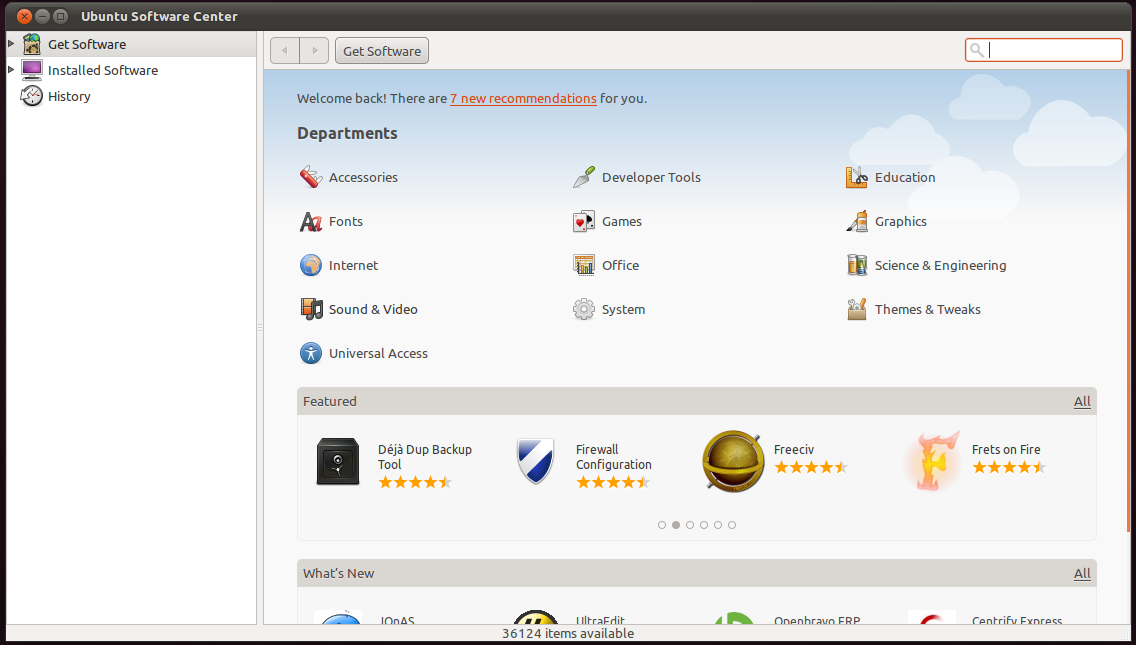This screenshot has width=1136, height=645.
Task: Open the Themes & Tweaks label
Action: 927,309
